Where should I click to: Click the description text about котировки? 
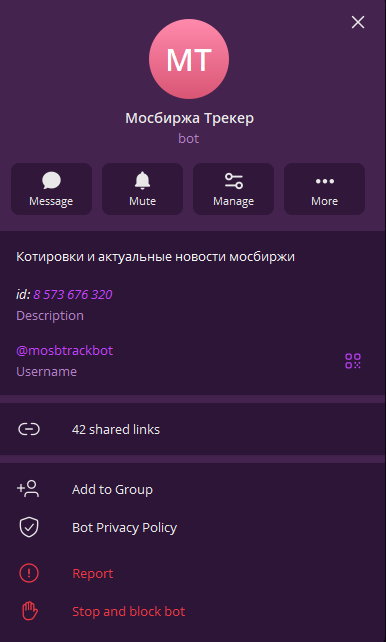click(x=155, y=257)
